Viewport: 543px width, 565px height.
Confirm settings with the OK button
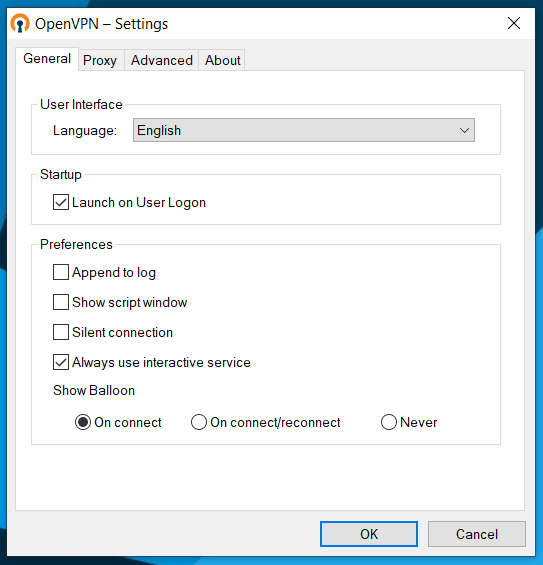369,534
